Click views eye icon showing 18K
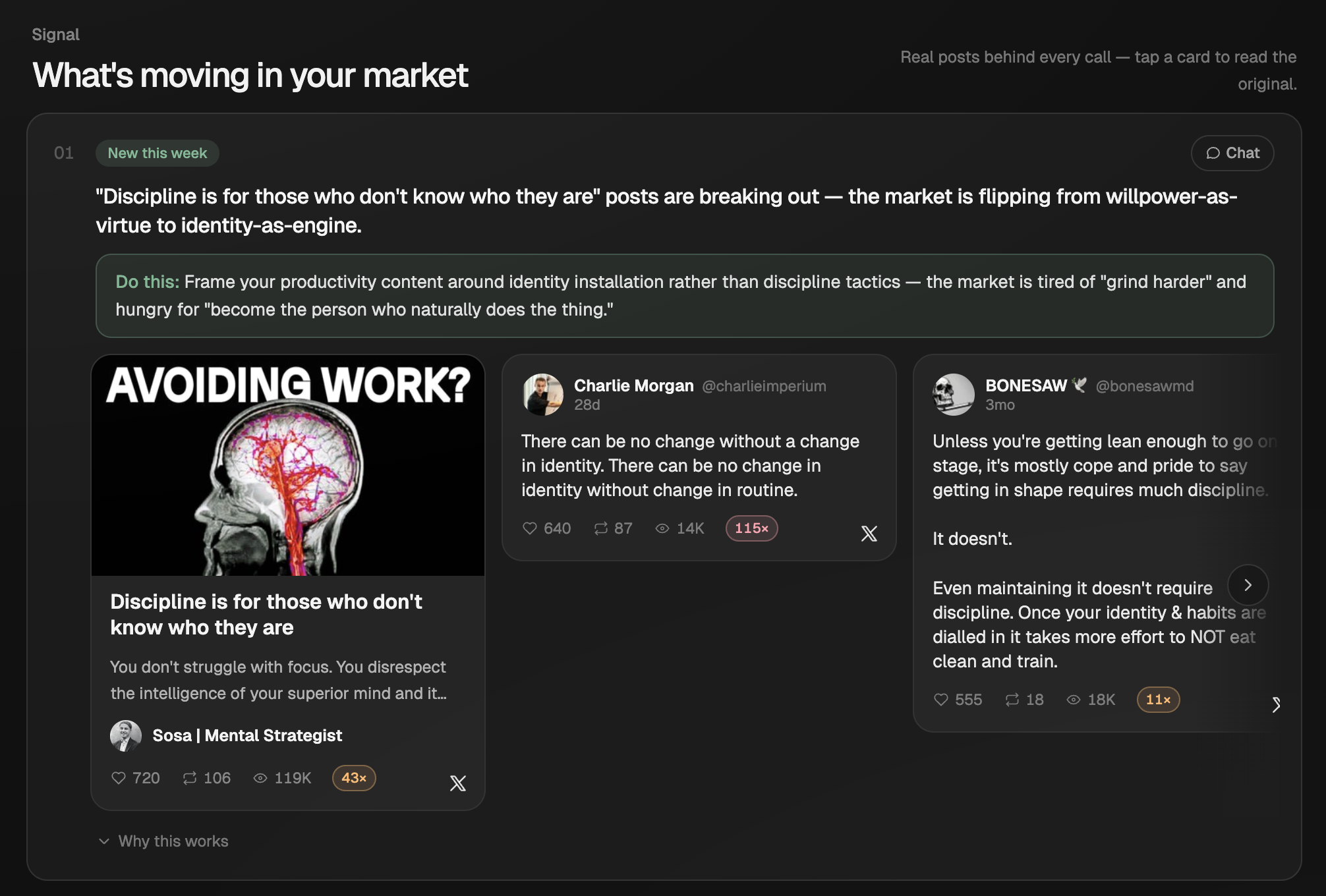This screenshot has height=896, width=1326. pyautogui.click(x=1074, y=700)
